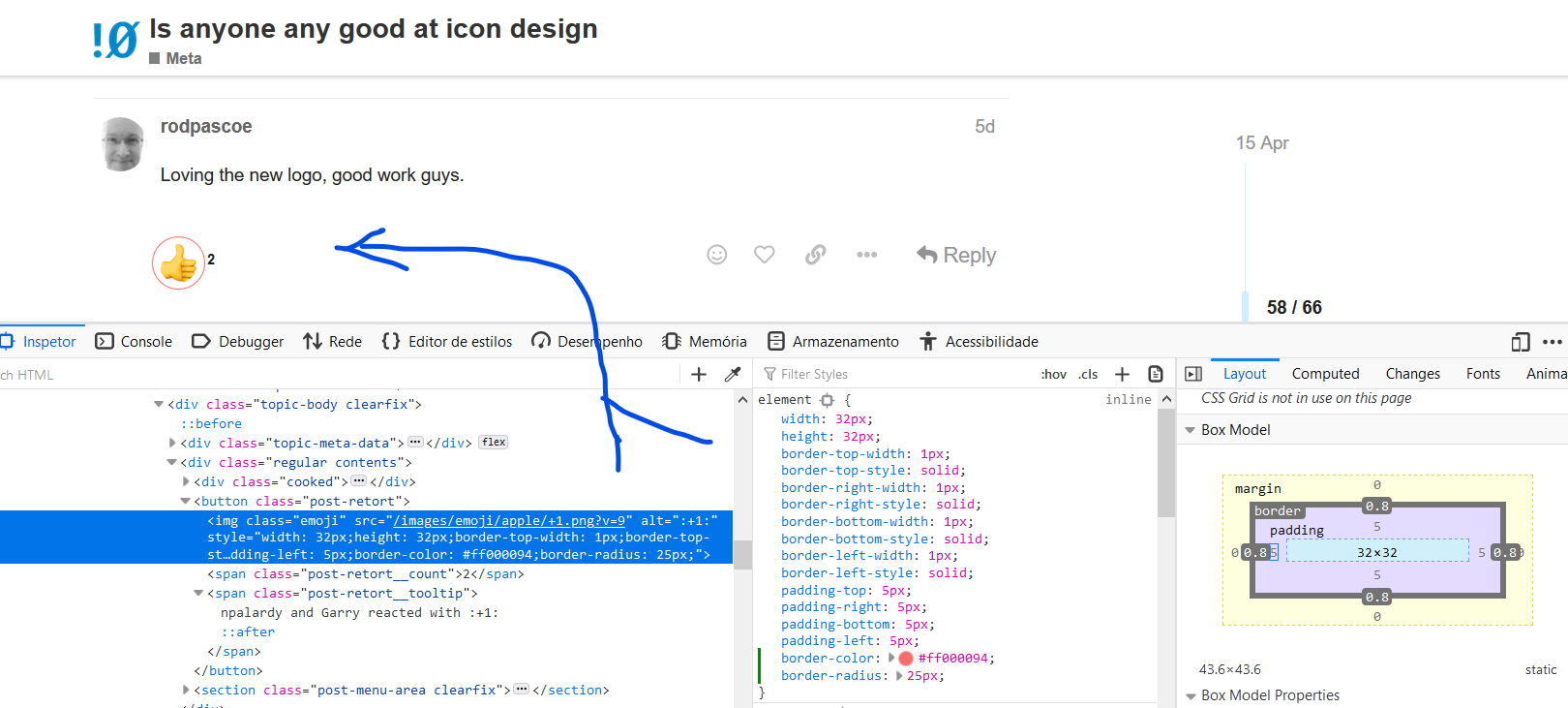Expand the div class cooked node
1568x708 pixels.
click(x=186, y=481)
